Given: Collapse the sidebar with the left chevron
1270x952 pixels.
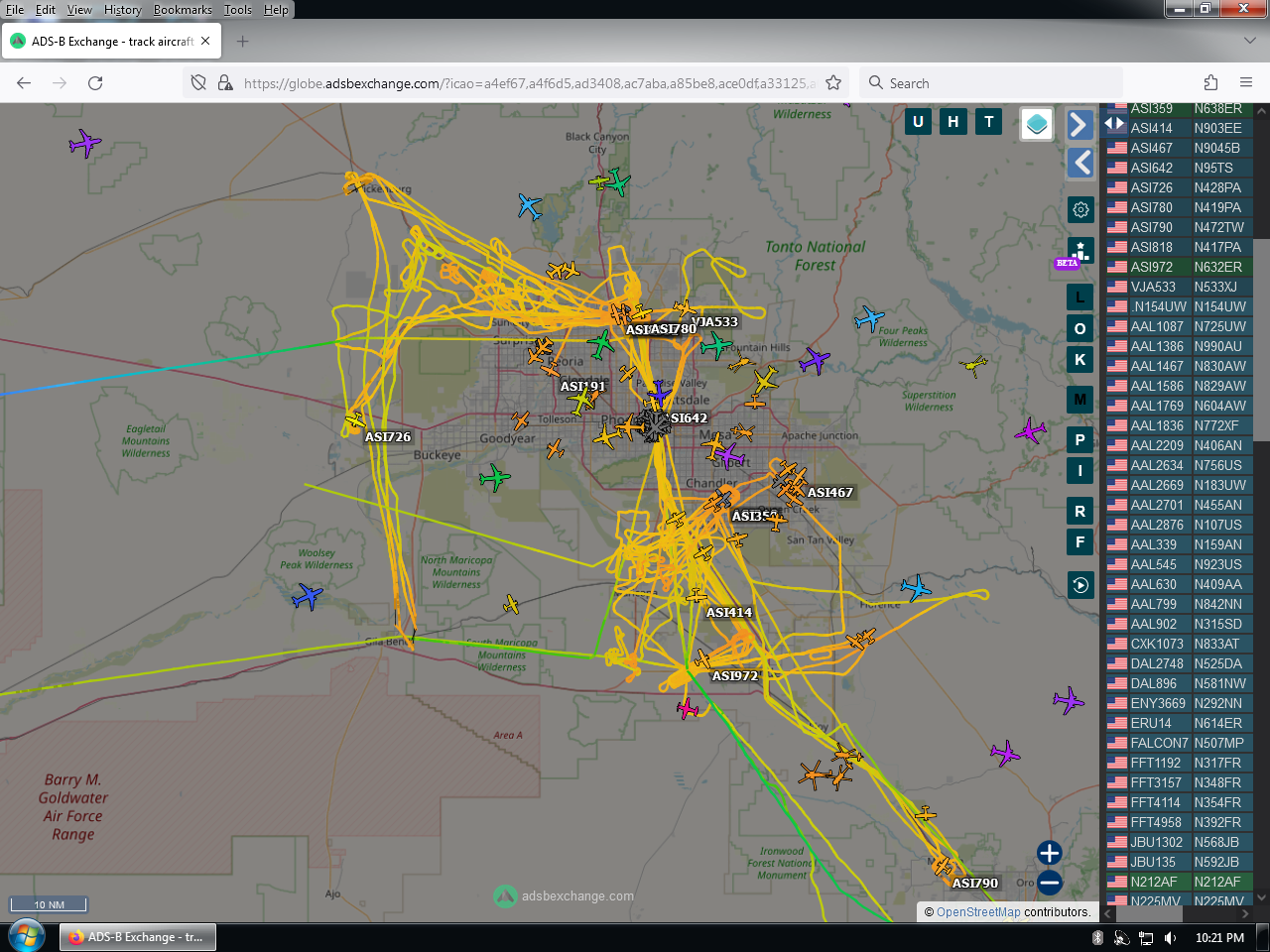Looking at the screenshot, I should coord(1080,163).
